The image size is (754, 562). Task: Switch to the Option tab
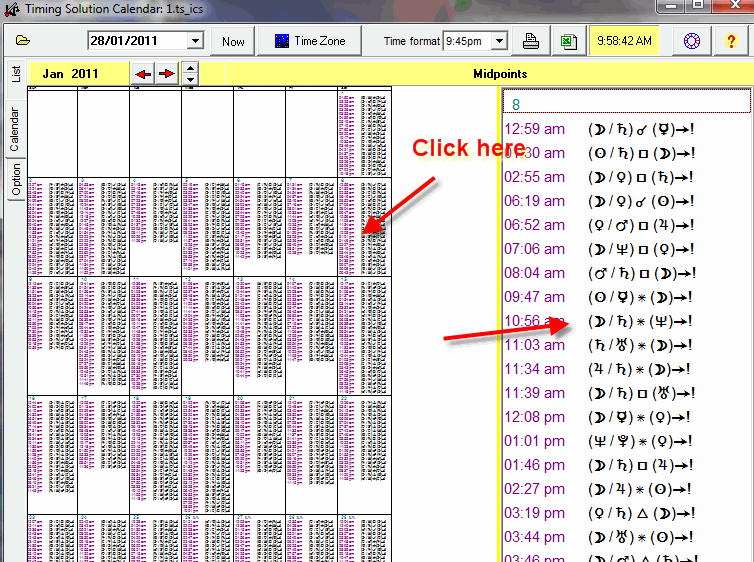(x=15, y=180)
